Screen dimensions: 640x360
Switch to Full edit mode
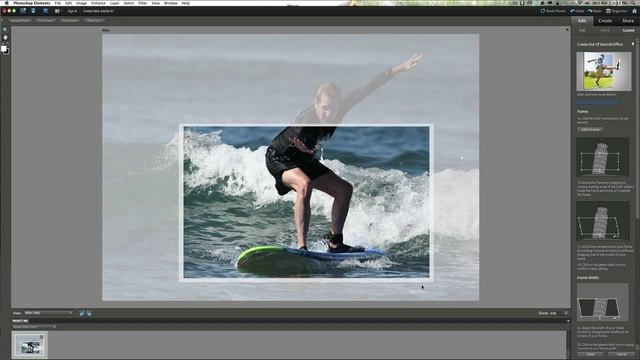click(582, 30)
